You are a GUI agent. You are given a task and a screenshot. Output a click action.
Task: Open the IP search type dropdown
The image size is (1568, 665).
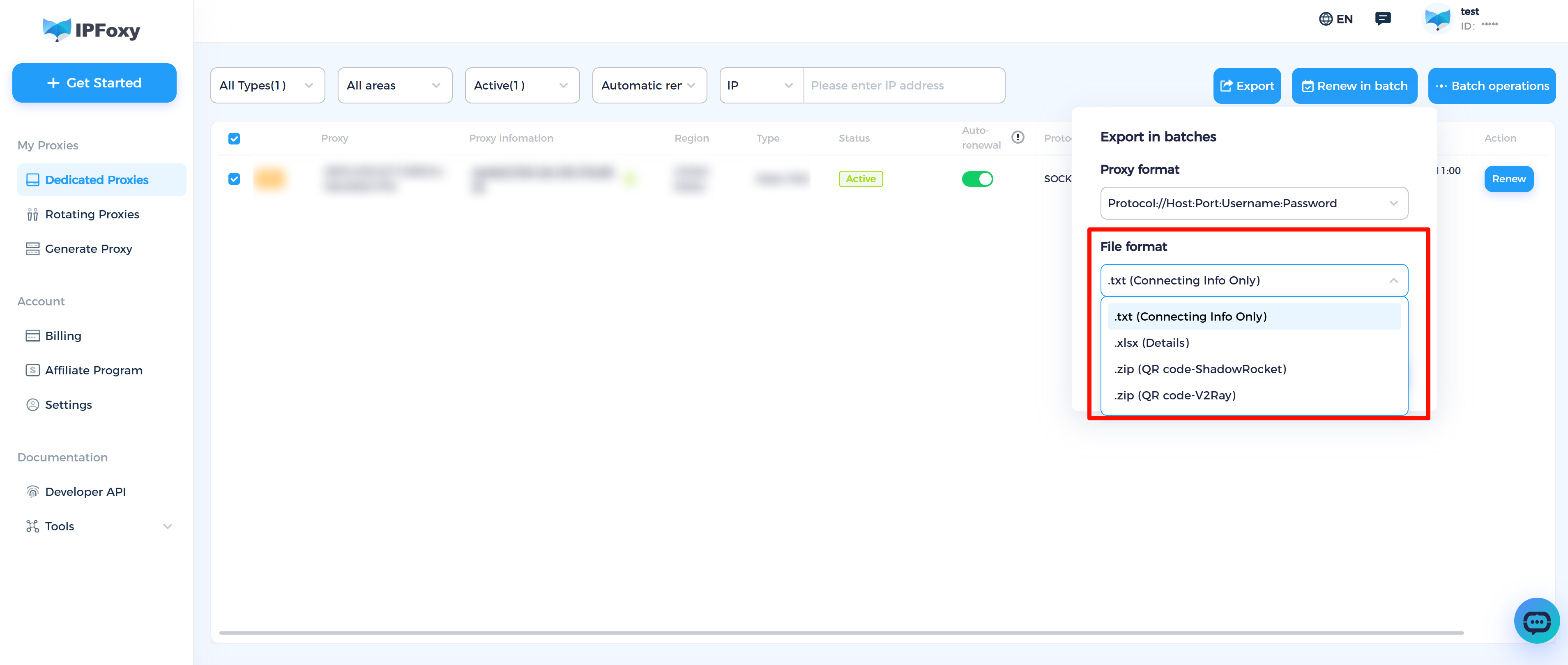[761, 86]
